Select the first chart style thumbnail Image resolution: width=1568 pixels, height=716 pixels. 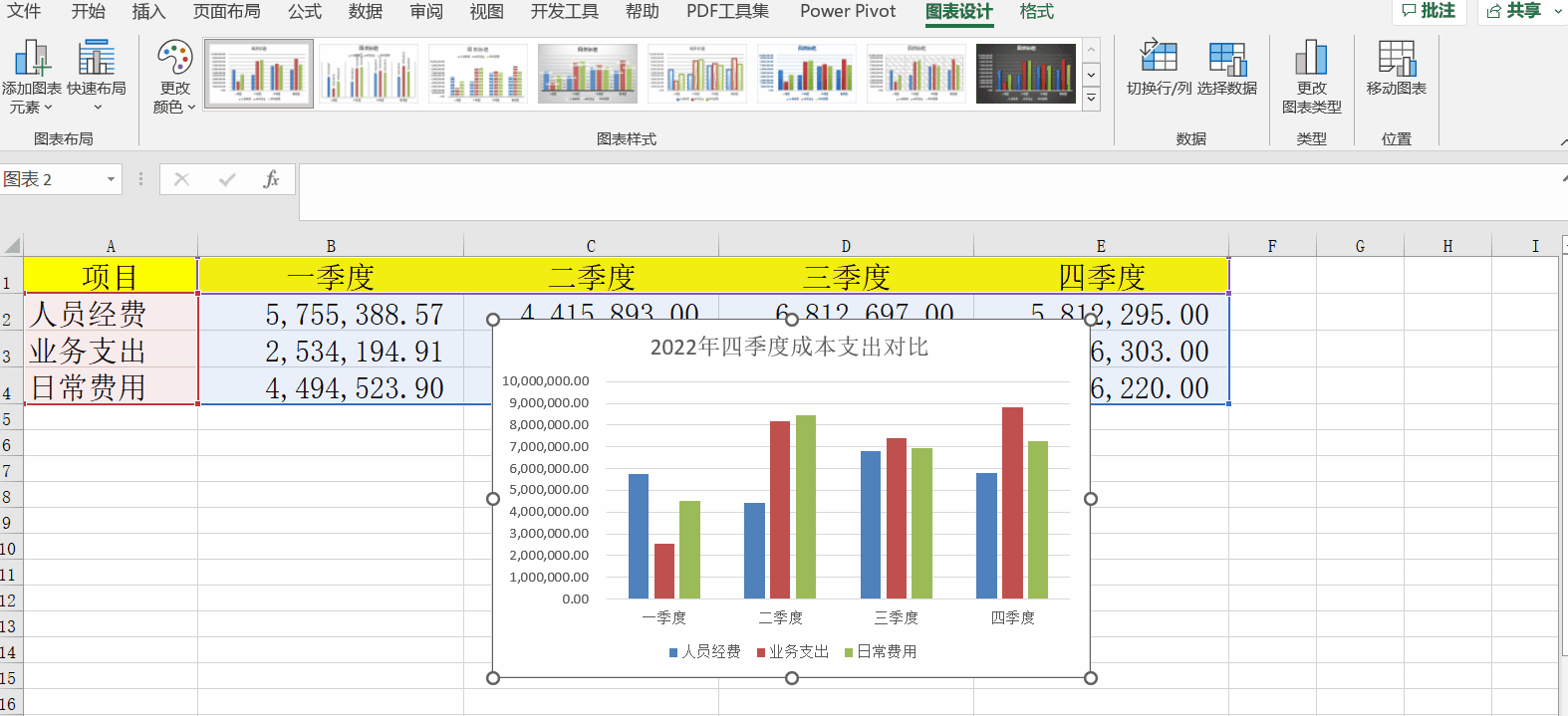pos(259,74)
